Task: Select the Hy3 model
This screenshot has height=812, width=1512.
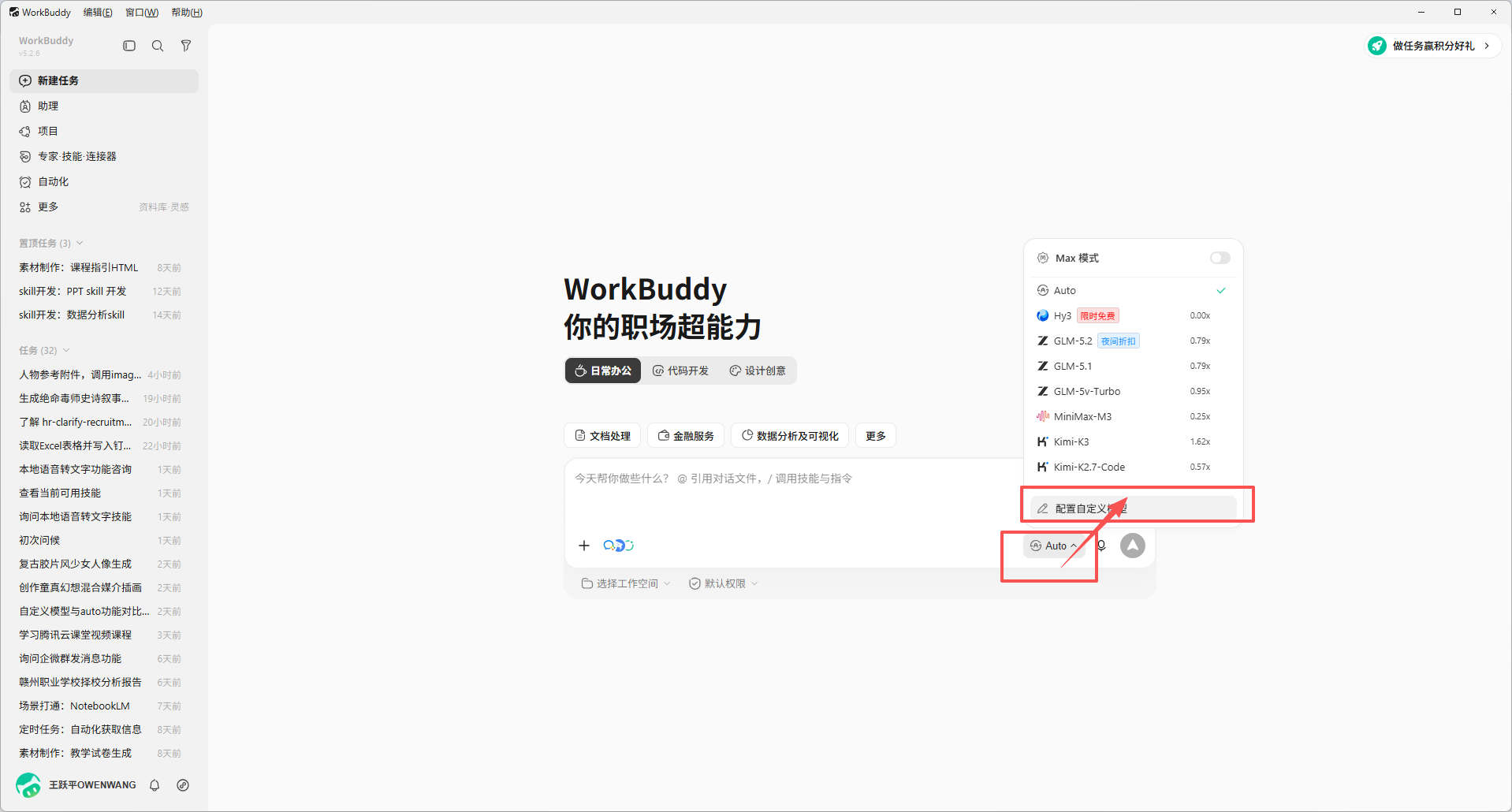Action: click(x=1132, y=315)
